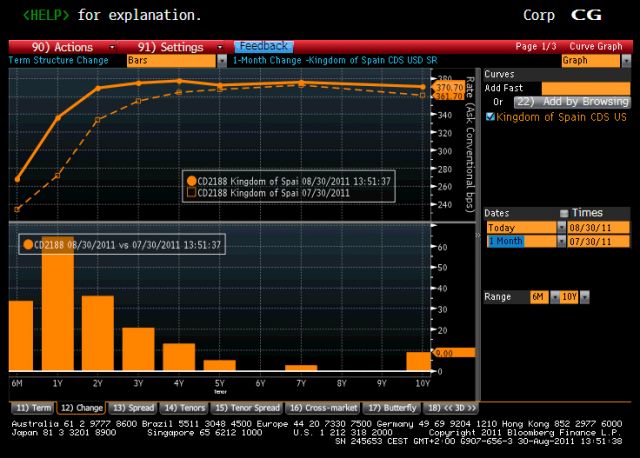This screenshot has height=458, width=640.
Task: Click the 9.00 change value marker
Action: point(453,353)
